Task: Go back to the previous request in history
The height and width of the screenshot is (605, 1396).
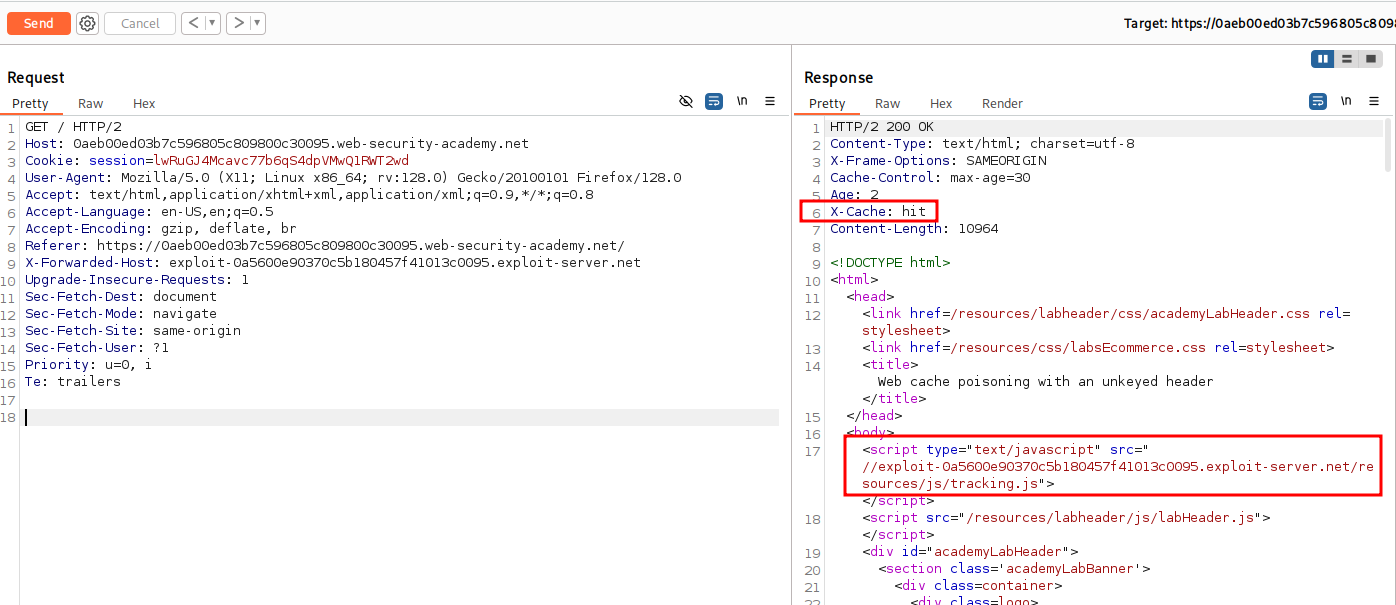Action: [x=193, y=23]
